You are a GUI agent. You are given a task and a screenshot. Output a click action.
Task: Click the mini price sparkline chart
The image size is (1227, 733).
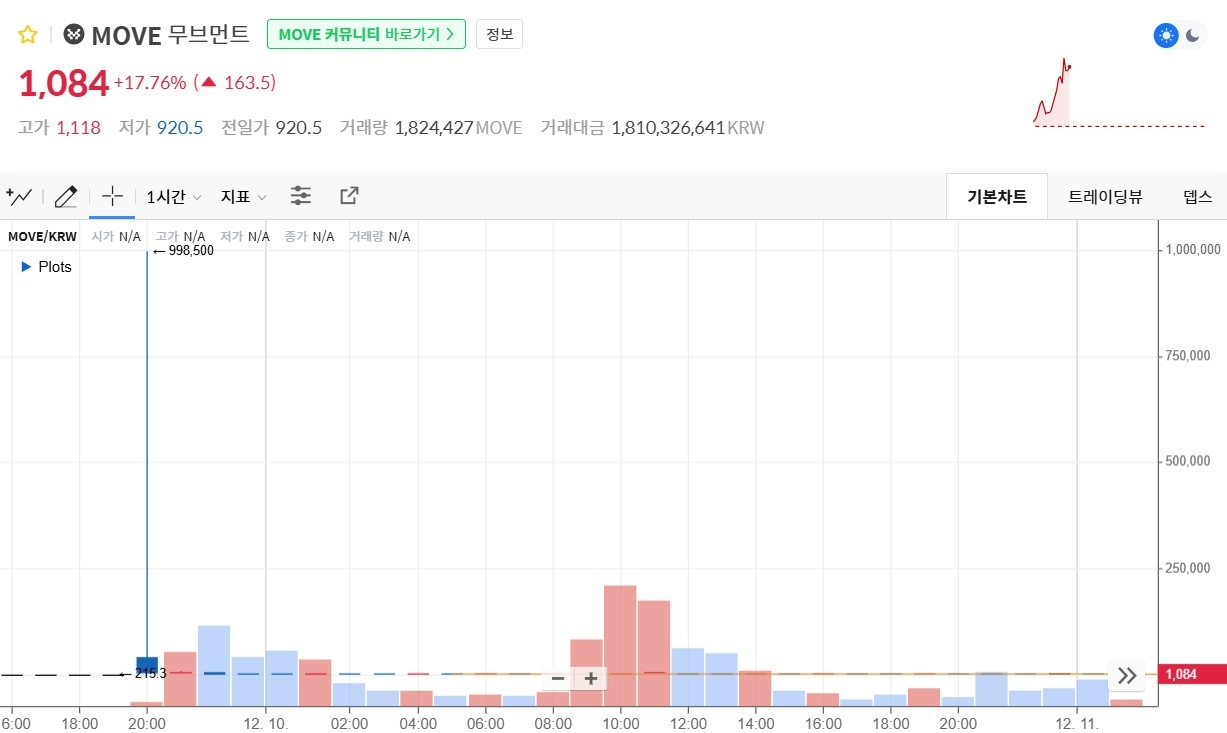(x=1118, y=92)
